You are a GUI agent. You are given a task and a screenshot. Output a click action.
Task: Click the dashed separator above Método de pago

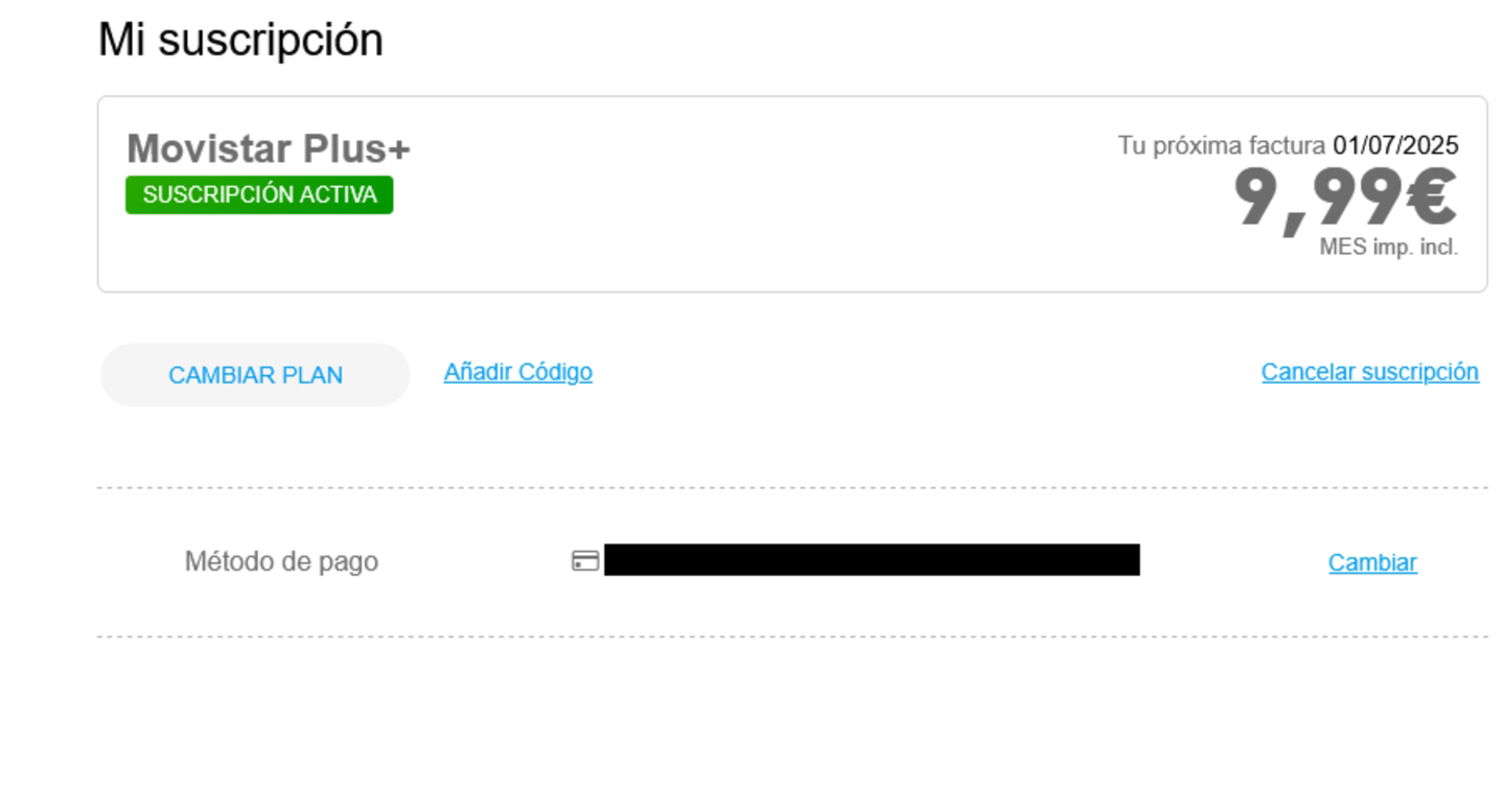[x=792, y=488]
